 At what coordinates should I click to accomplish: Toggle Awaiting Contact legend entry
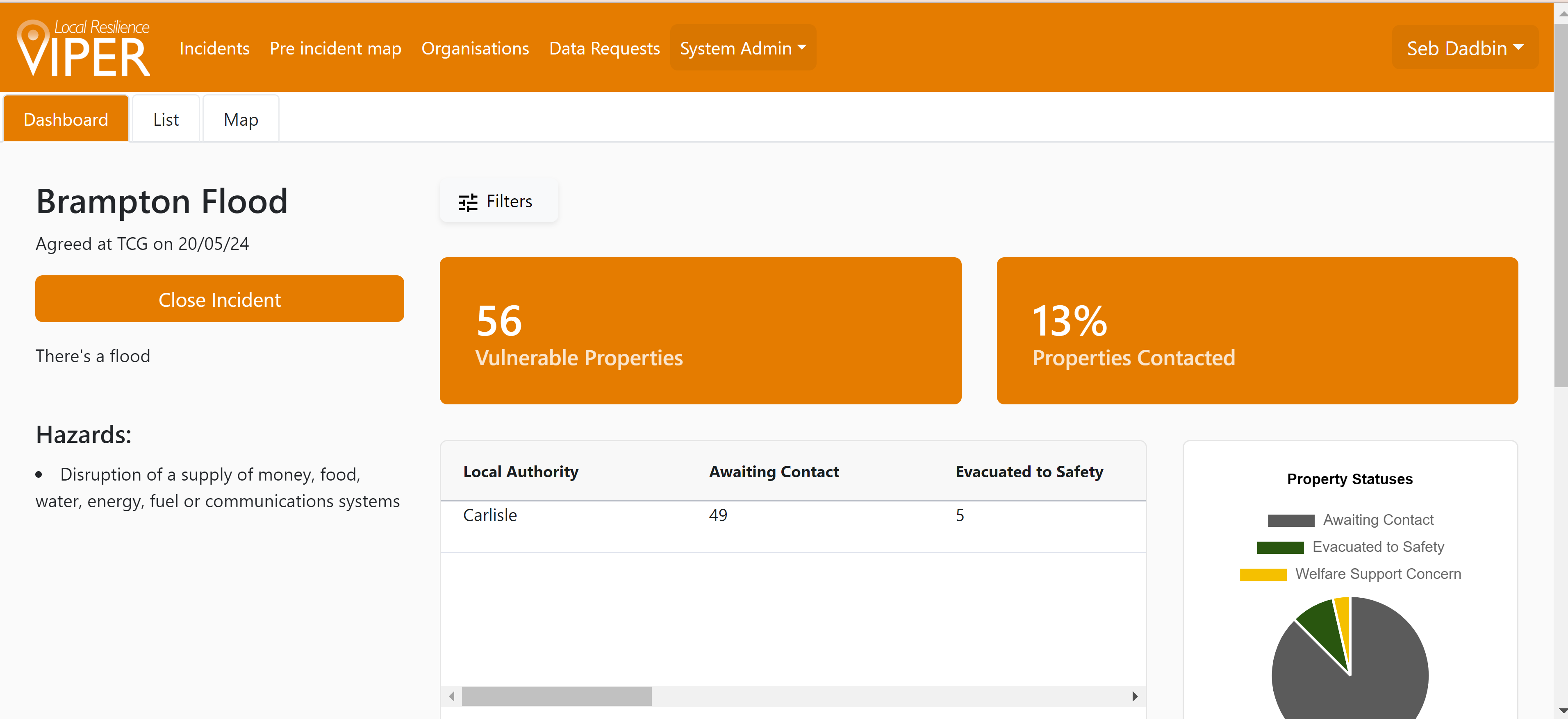(1350, 520)
